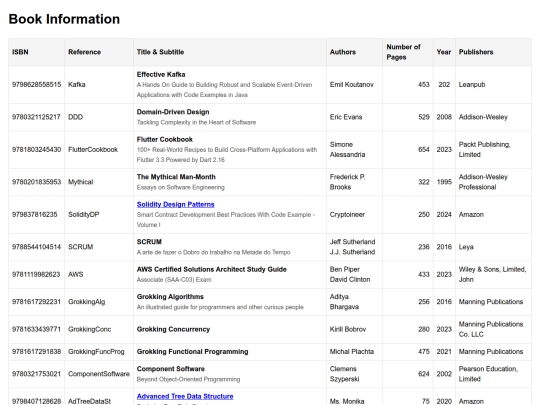Click author Frederick P. Brooks
The height and width of the screenshot is (405, 540).
347,182
